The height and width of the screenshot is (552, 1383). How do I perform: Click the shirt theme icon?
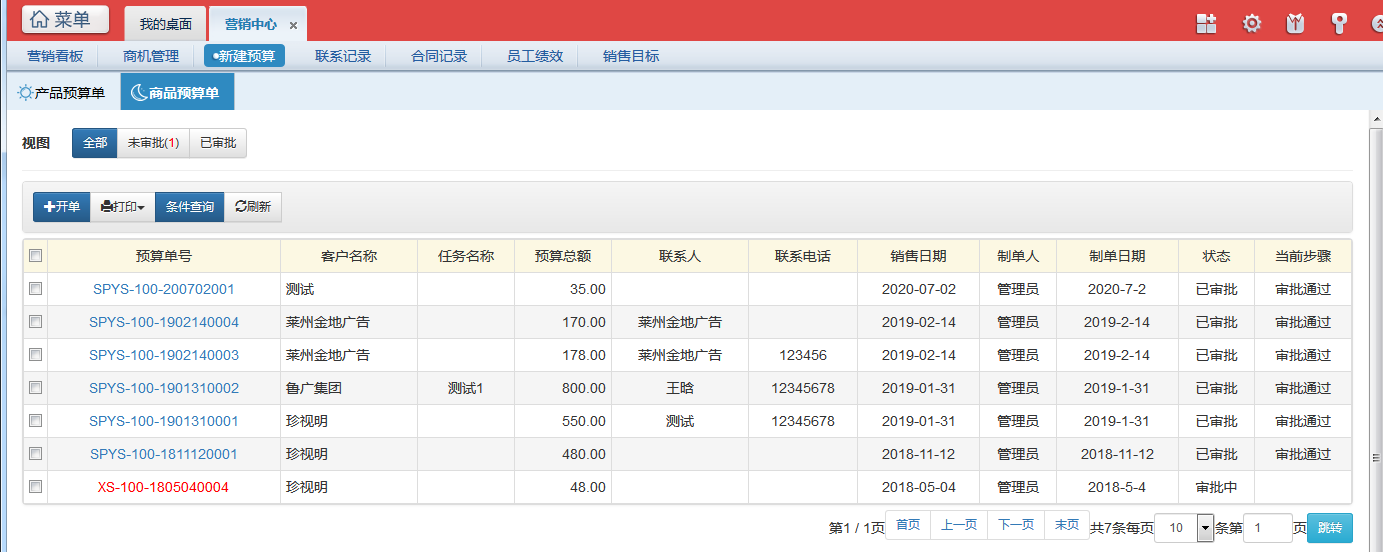1295,24
